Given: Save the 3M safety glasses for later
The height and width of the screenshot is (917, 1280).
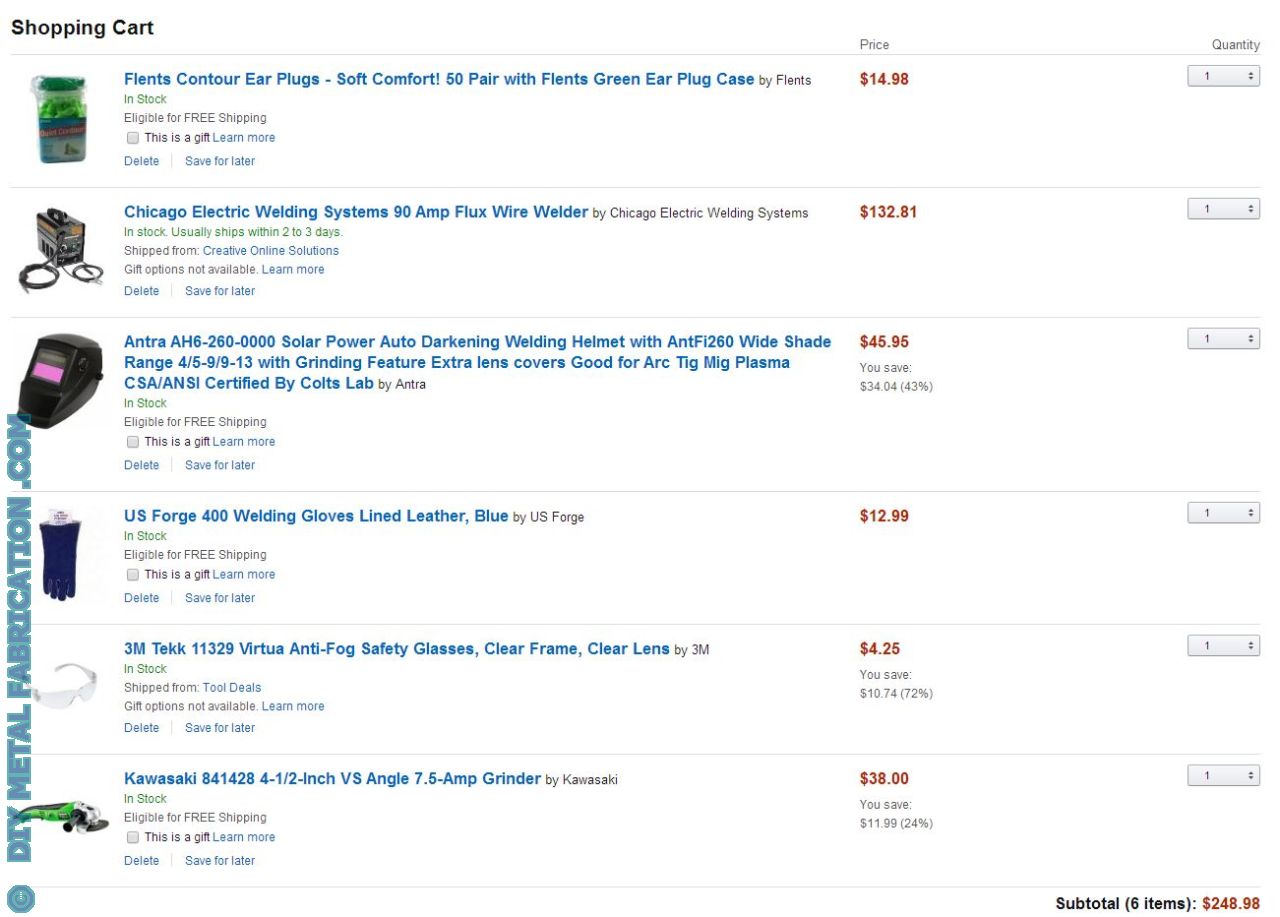Looking at the screenshot, I should (220, 728).
